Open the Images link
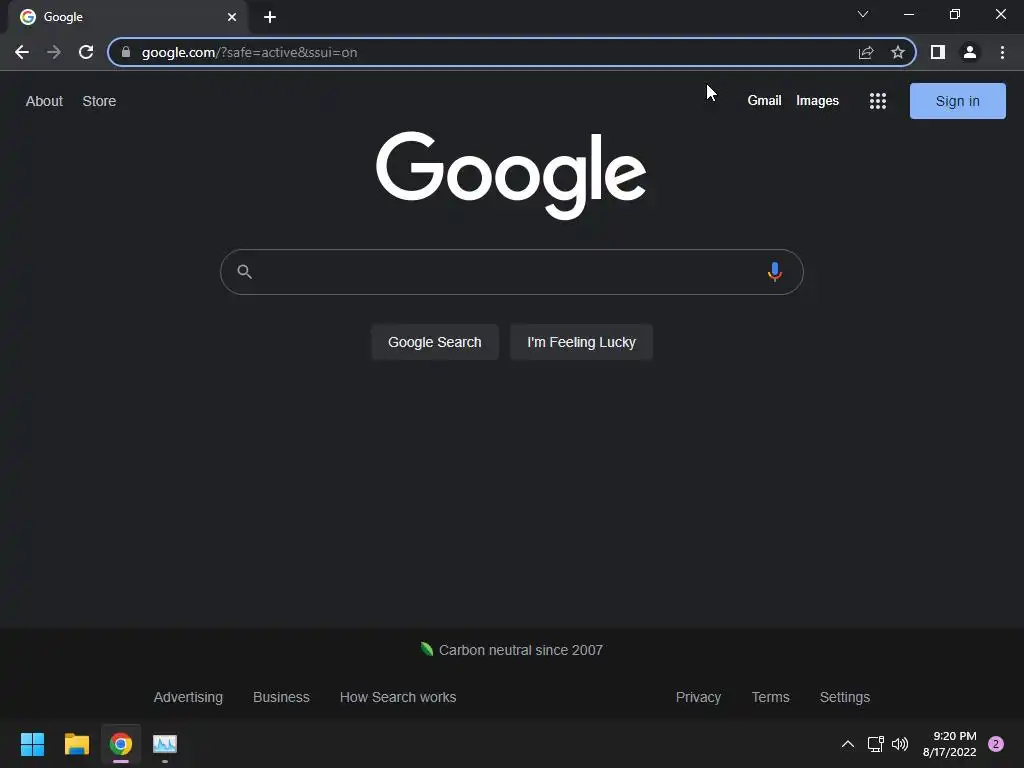The height and width of the screenshot is (768, 1024). pyautogui.click(x=817, y=101)
